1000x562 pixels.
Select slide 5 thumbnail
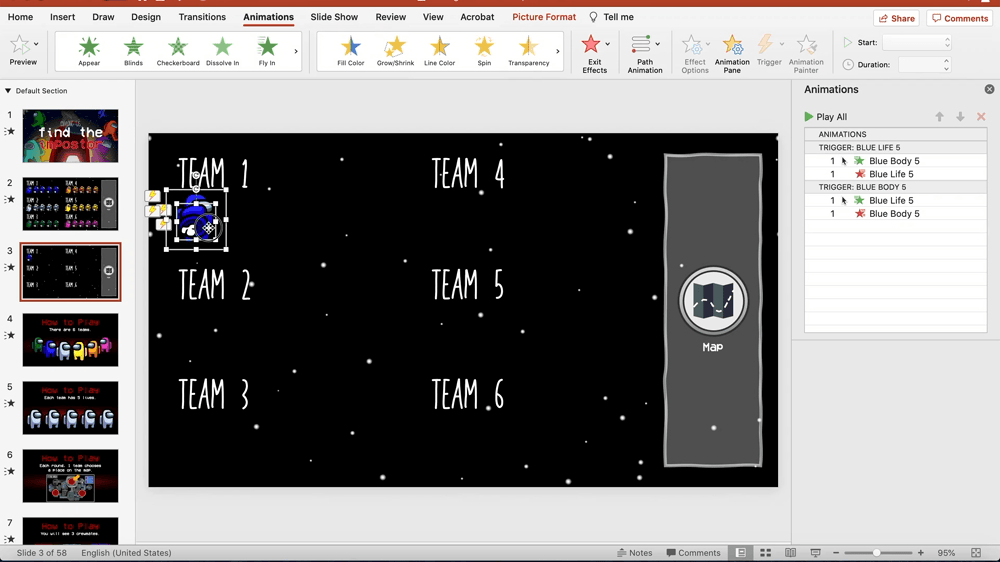coord(70,408)
